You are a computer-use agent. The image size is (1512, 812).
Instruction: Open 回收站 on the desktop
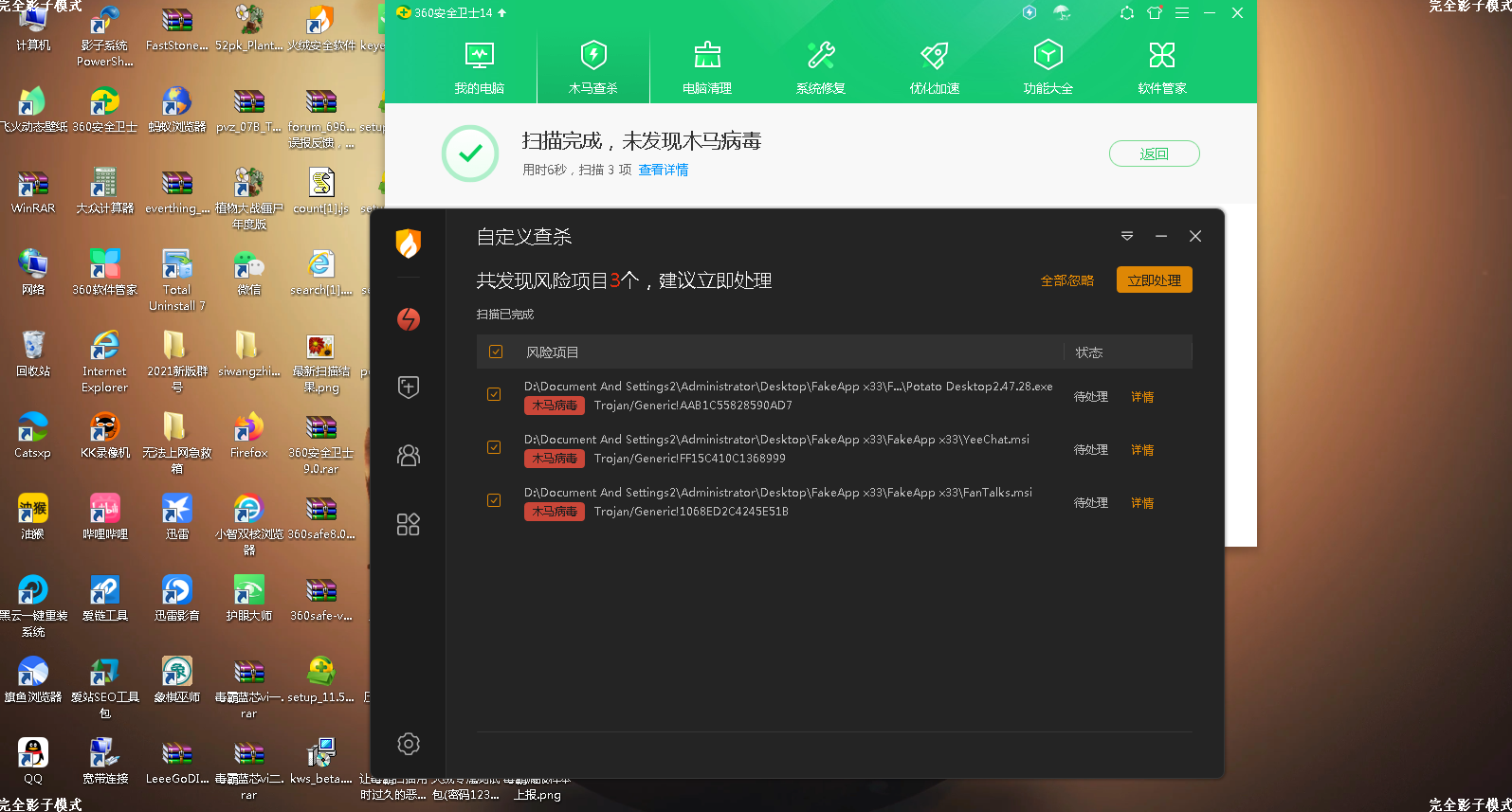pos(33,353)
